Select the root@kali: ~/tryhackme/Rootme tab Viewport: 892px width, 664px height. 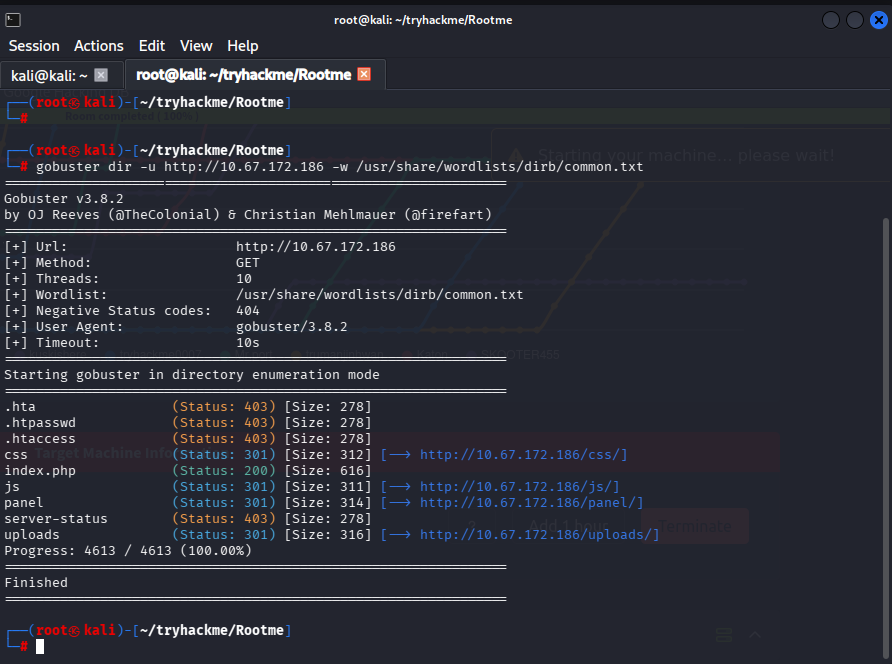[x=243, y=75]
